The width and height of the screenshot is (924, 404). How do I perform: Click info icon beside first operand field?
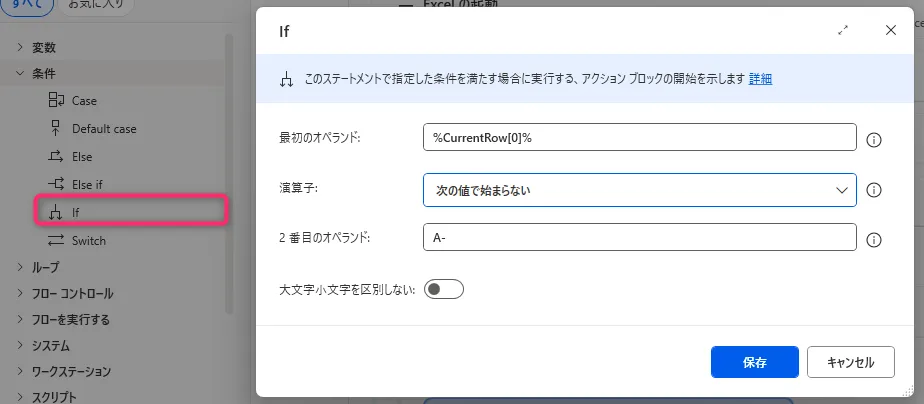(873, 138)
